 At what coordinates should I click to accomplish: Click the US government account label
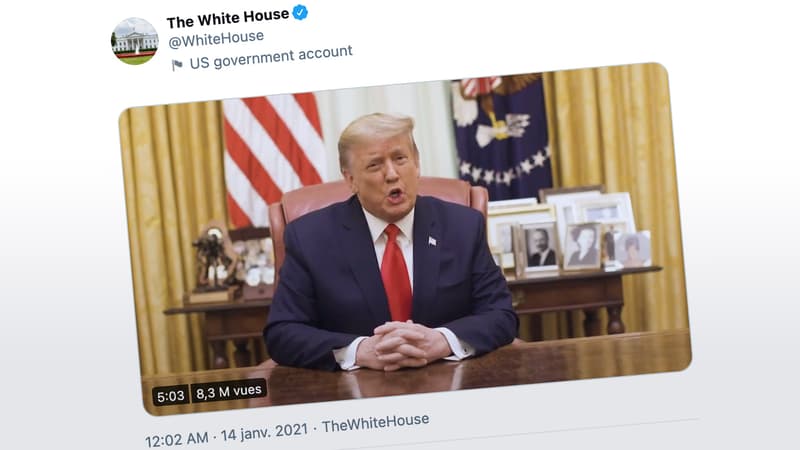[271, 57]
